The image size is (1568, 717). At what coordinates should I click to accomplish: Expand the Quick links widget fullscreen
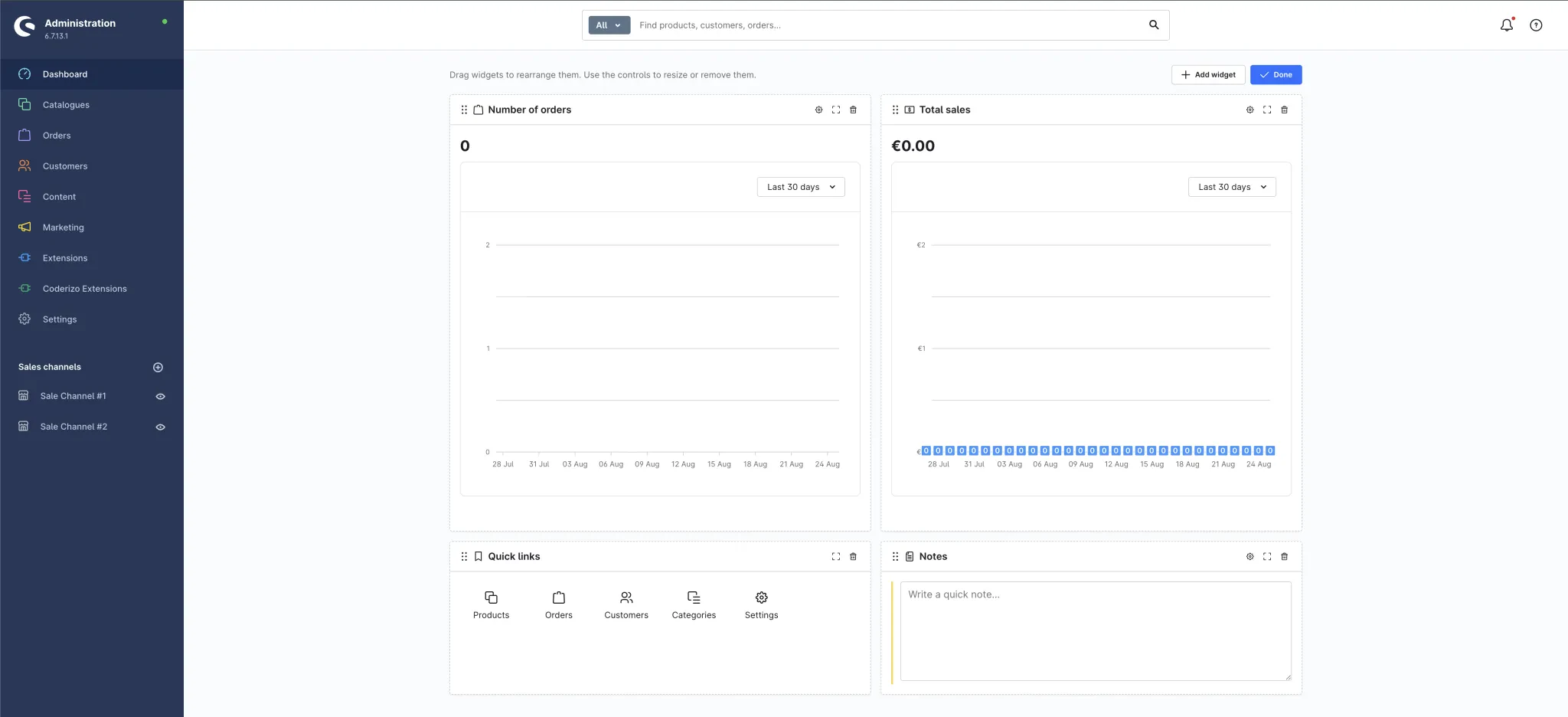(x=836, y=556)
